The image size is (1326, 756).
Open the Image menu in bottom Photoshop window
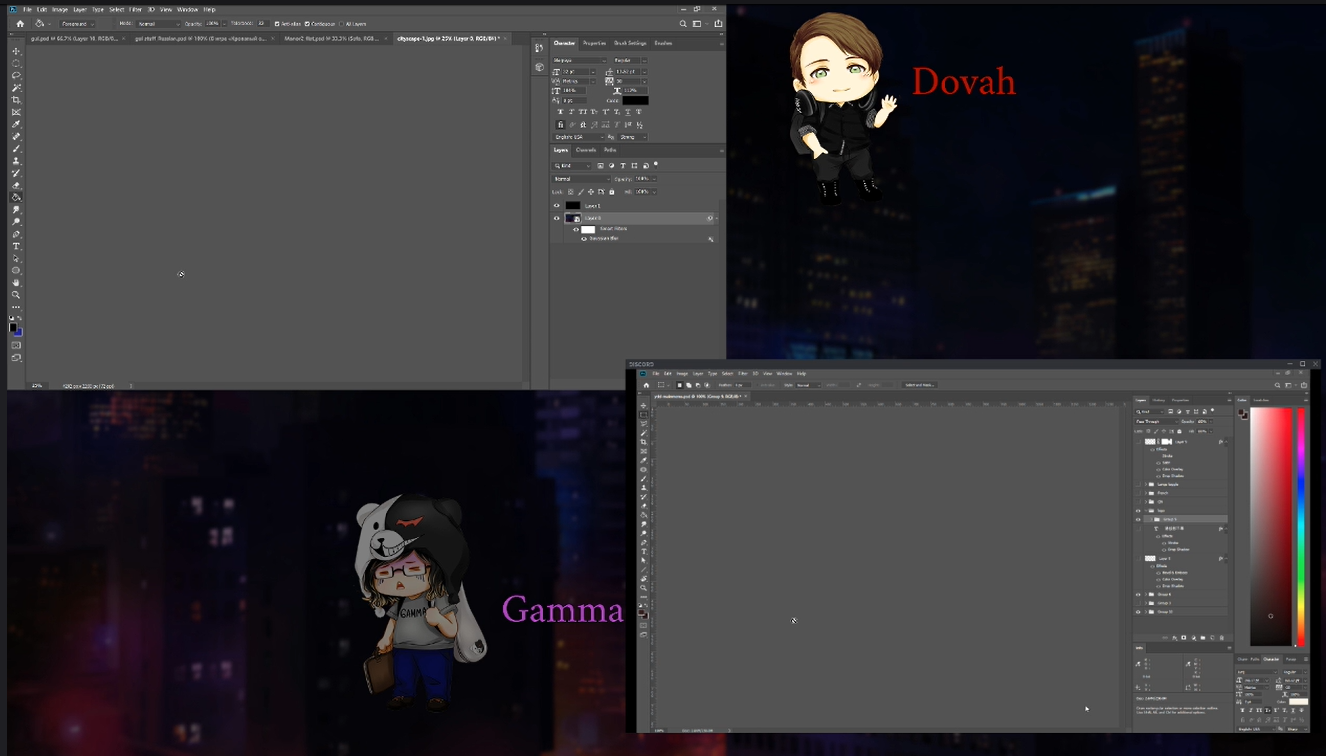[x=682, y=374]
